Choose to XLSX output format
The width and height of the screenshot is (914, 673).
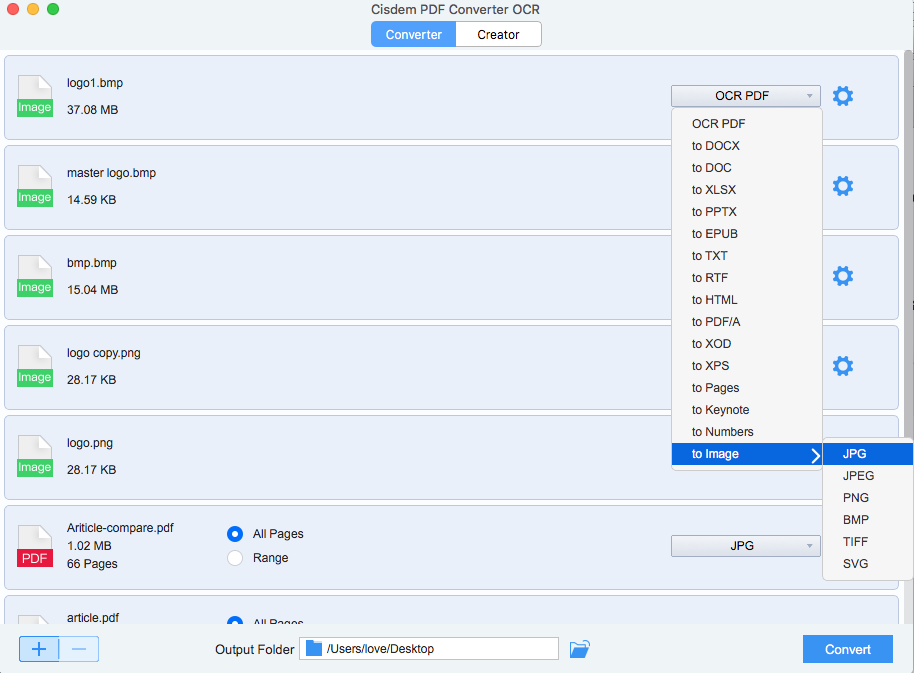pyautogui.click(x=747, y=190)
